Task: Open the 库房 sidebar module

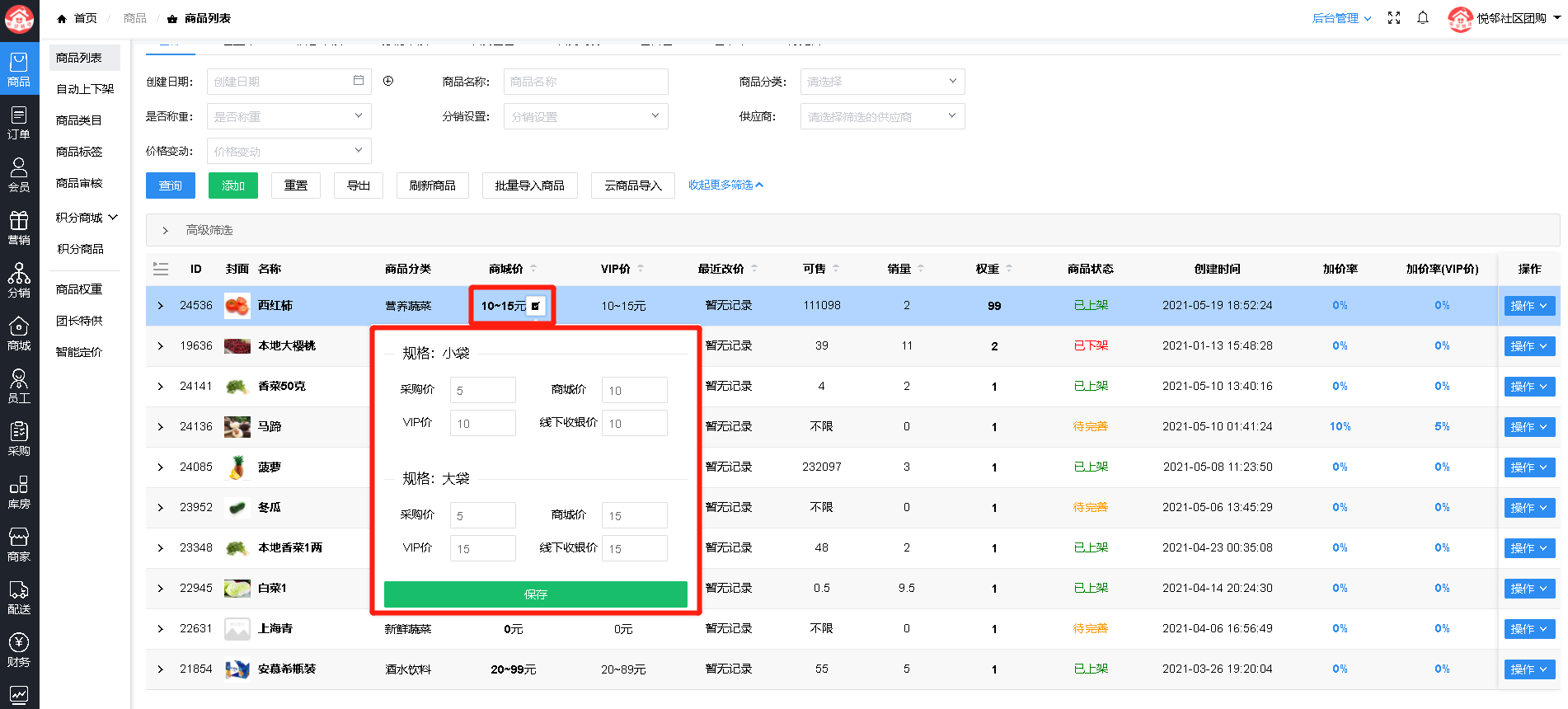Action: [x=19, y=491]
